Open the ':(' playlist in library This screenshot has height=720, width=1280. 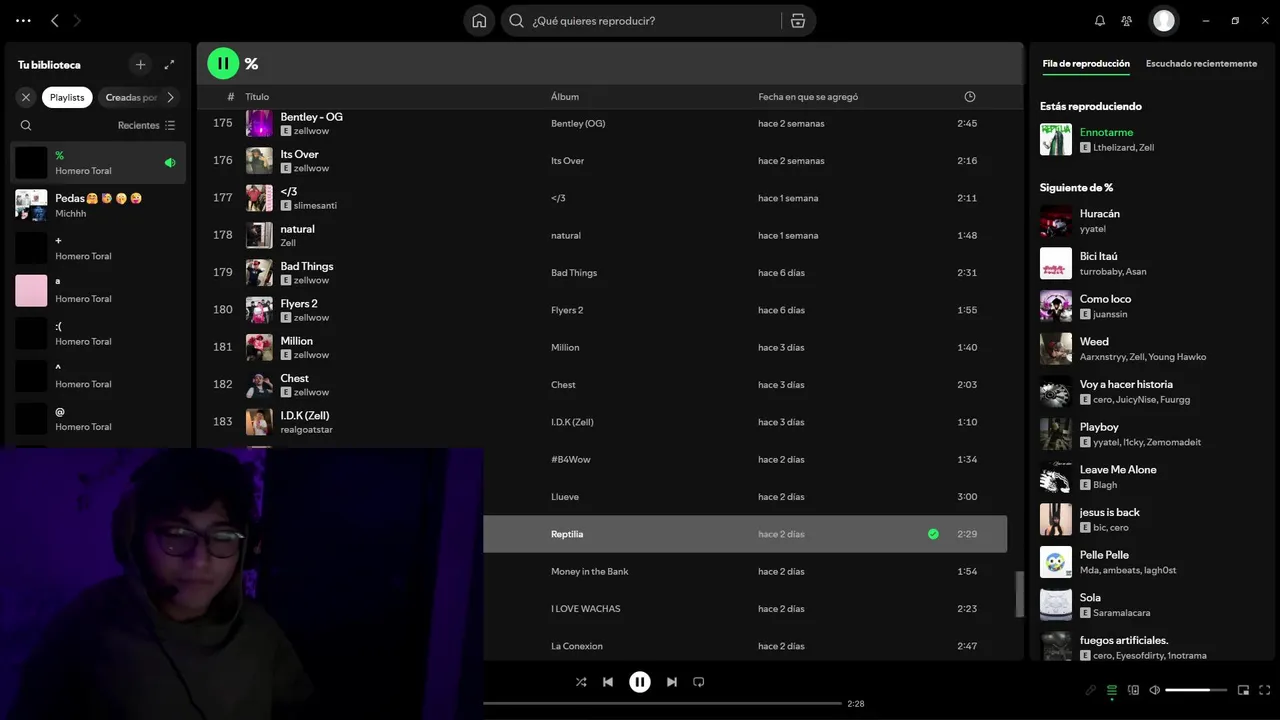pyautogui.click(x=98, y=333)
